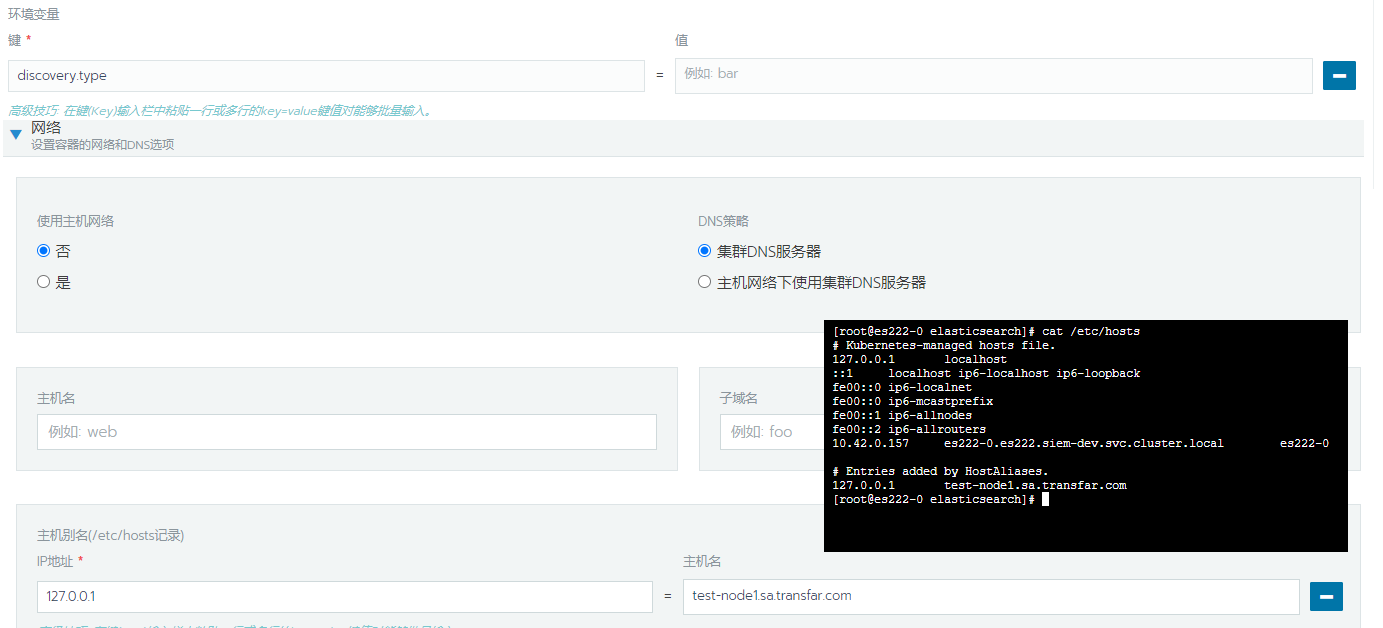1383x628 pixels.
Task: Click the terminal prompt cursor on last line
Action: point(1045,499)
